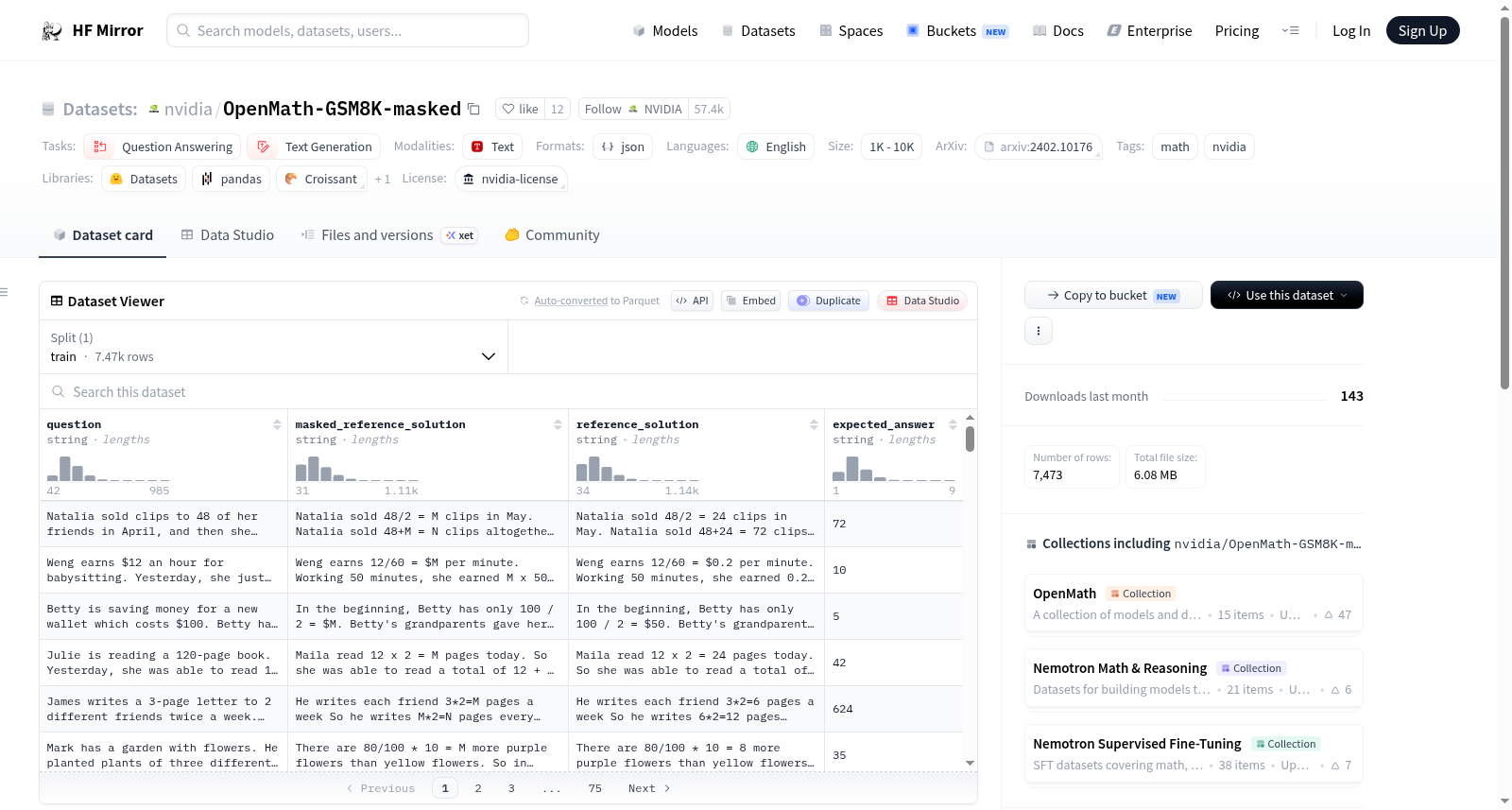Like the dataset with the heart button
Screen dimensions: 1512x810
click(521, 110)
